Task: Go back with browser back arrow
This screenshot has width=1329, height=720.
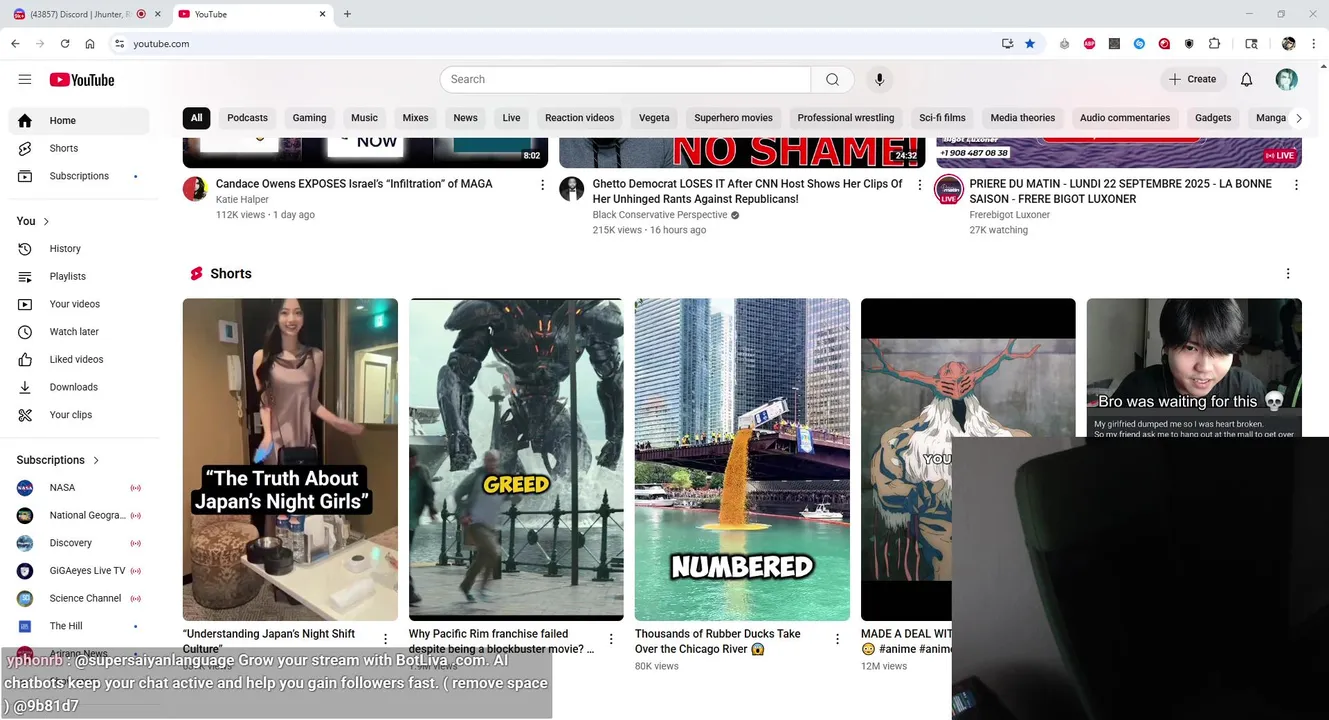Action: tap(15, 44)
